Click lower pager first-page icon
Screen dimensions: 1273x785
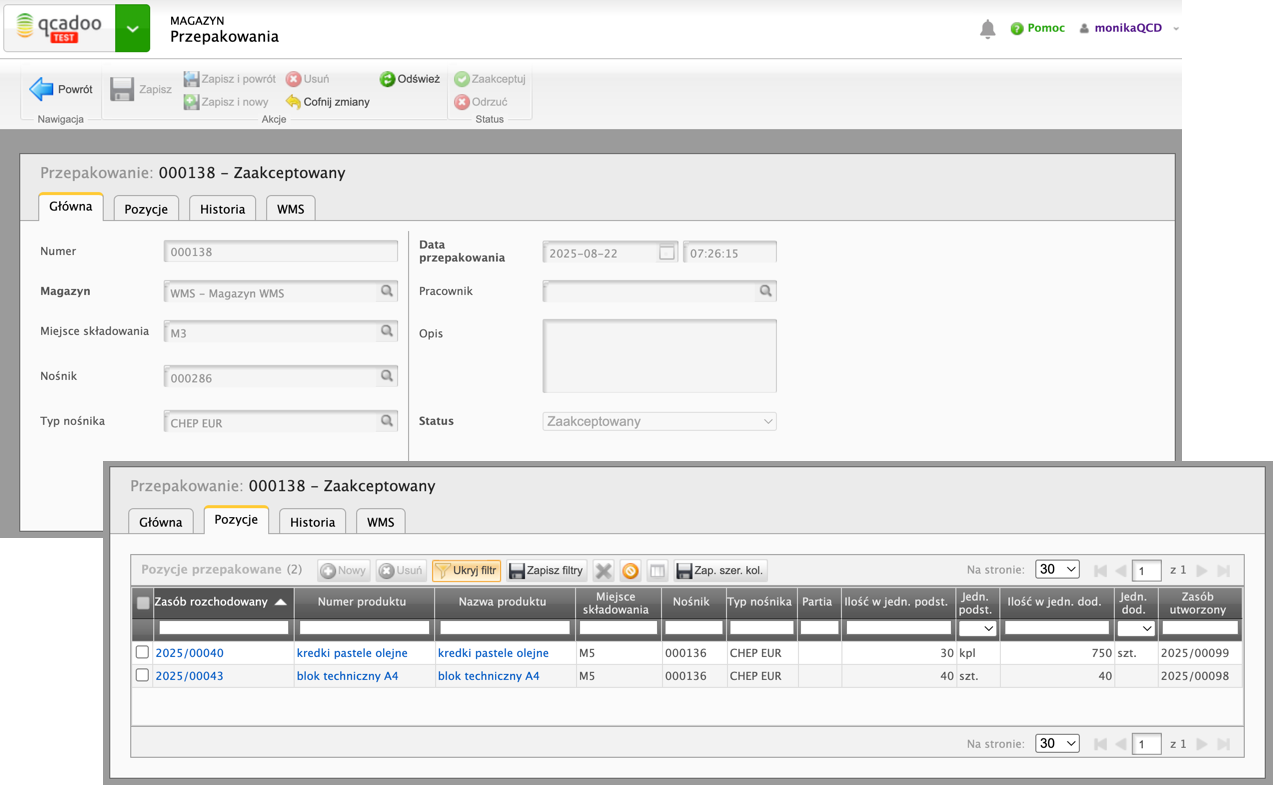[x=1100, y=744]
